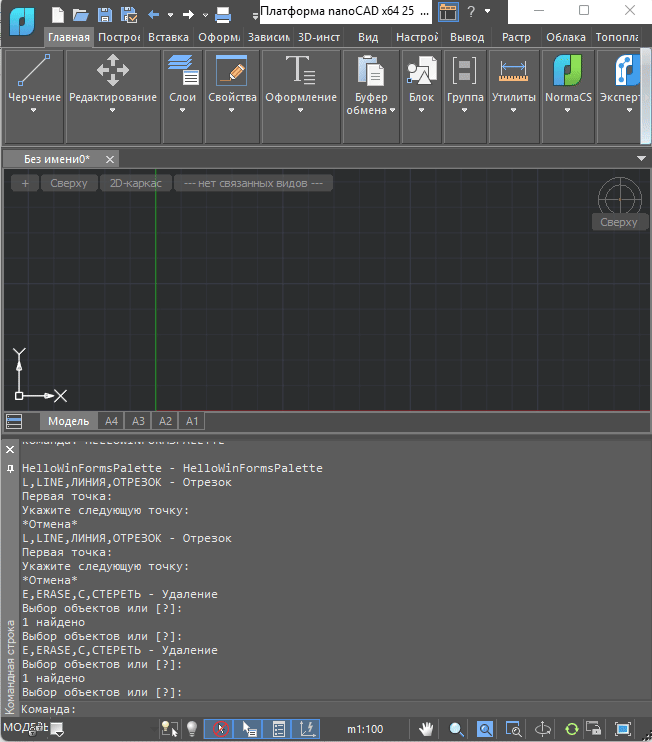
Task: Open quick access toolbar customize arrow
Action: coord(256,17)
